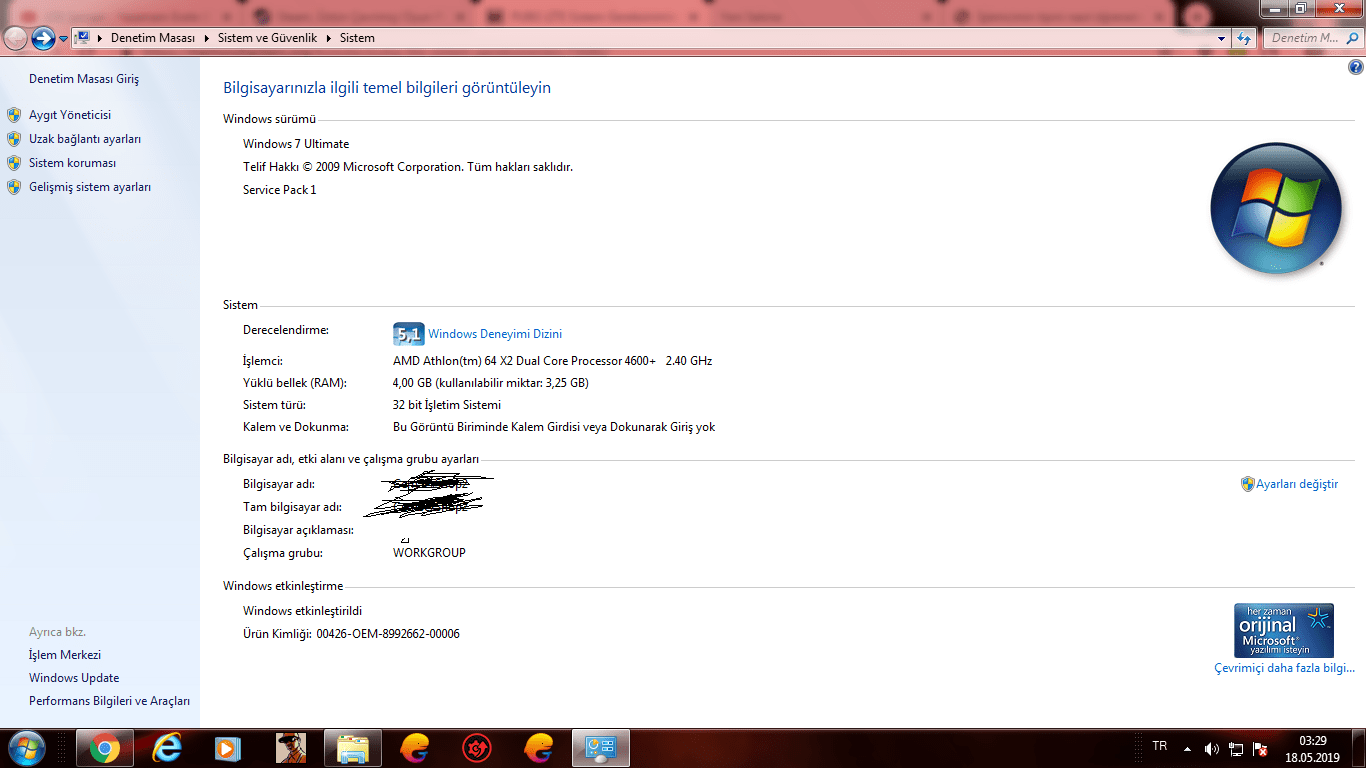Screen dimensions: 1366x768
Task: Open the Windows Start menu
Action: pyautogui.click(x=25, y=747)
